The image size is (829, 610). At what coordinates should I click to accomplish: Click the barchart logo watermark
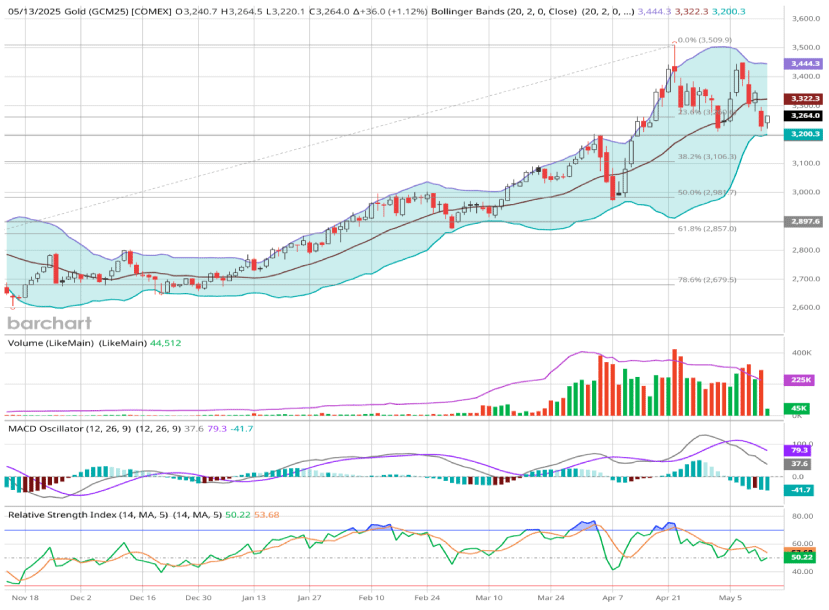[49, 323]
